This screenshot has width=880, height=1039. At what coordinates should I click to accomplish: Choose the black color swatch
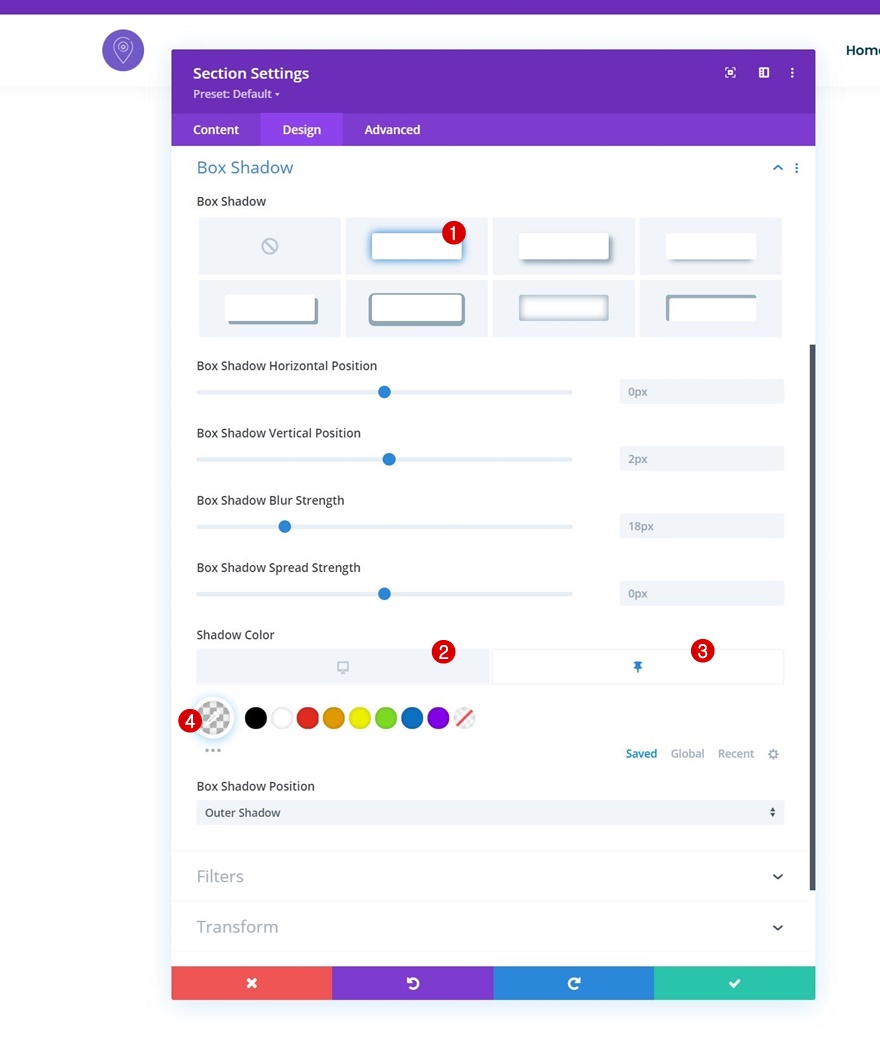256,718
